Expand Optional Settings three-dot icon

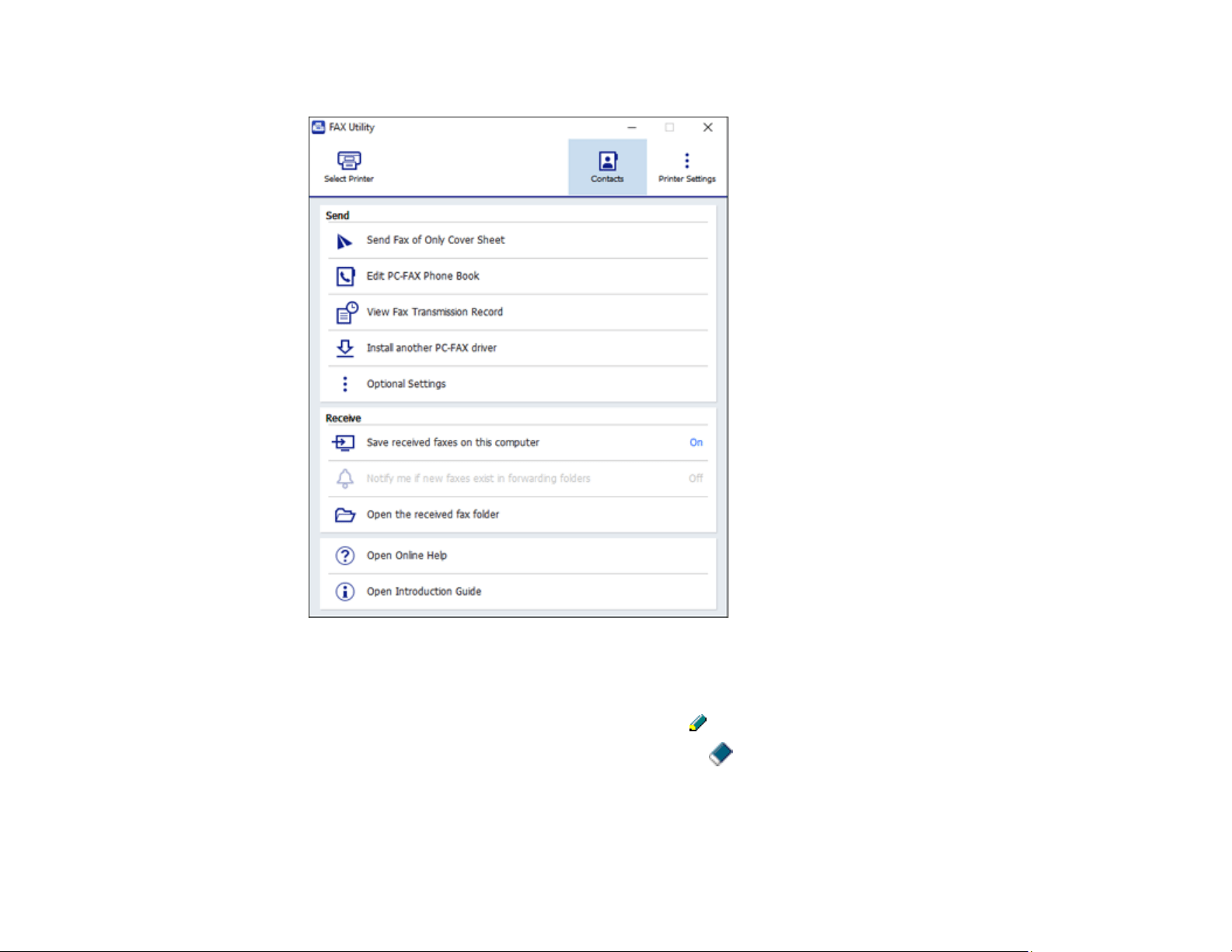click(x=345, y=384)
